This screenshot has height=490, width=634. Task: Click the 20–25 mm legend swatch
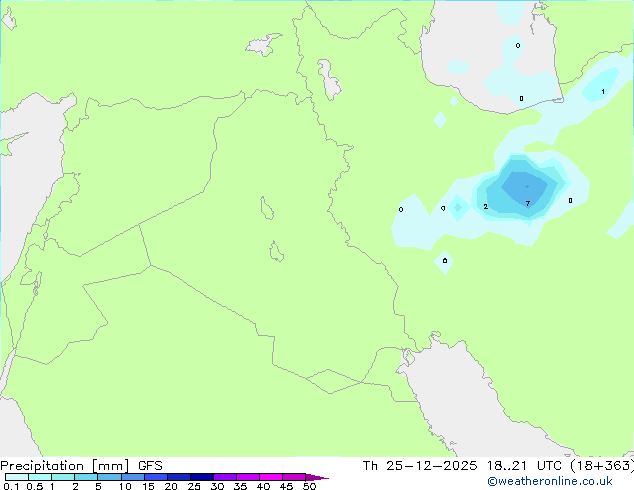pyautogui.click(x=179, y=477)
